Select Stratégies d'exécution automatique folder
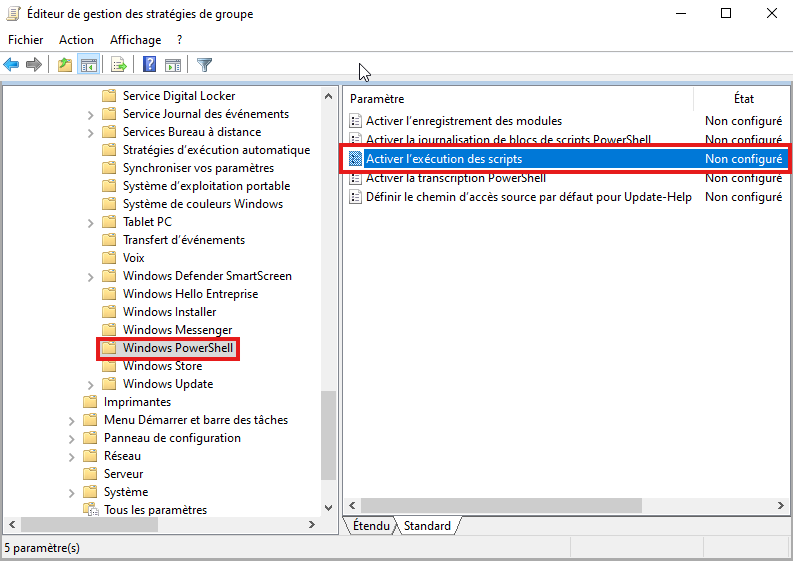Image resolution: width=793 pixels, height=561 pixels. (x=216, y=150)
